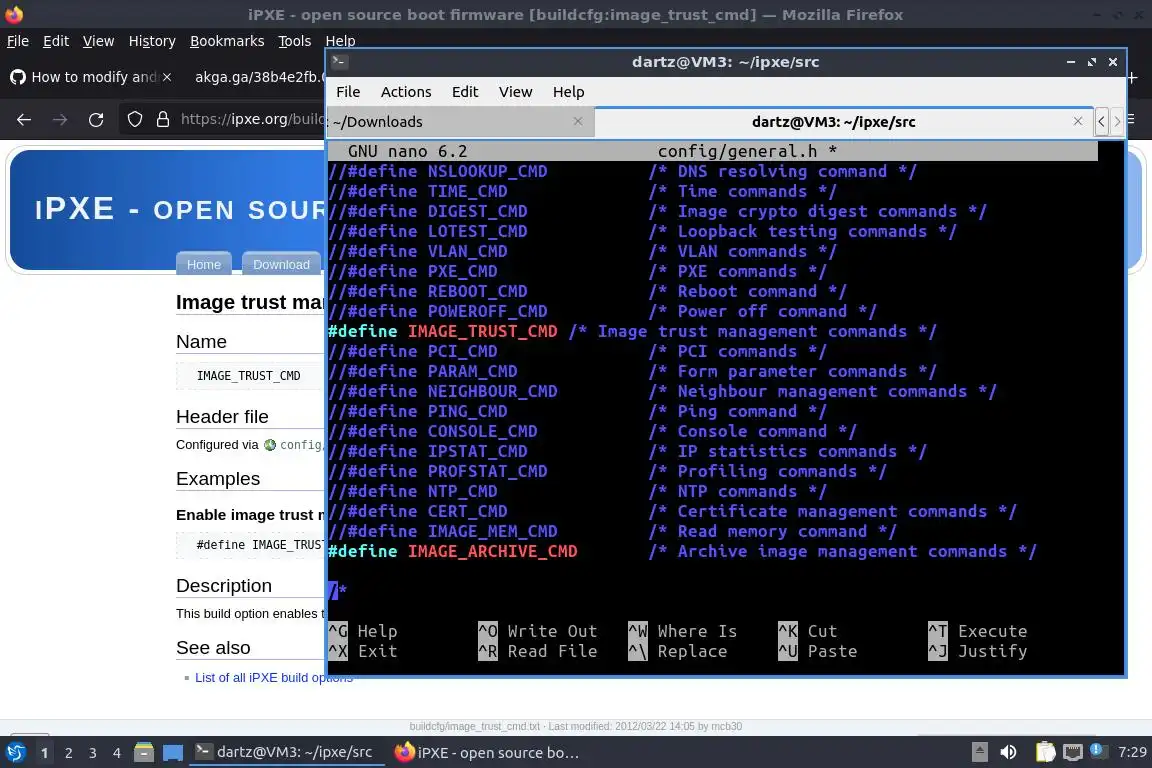Viewport: 1152px width, 768px height.
Task: Click the '//#define REBOOT_CMD' line in nano
Action: pos(587,292)
